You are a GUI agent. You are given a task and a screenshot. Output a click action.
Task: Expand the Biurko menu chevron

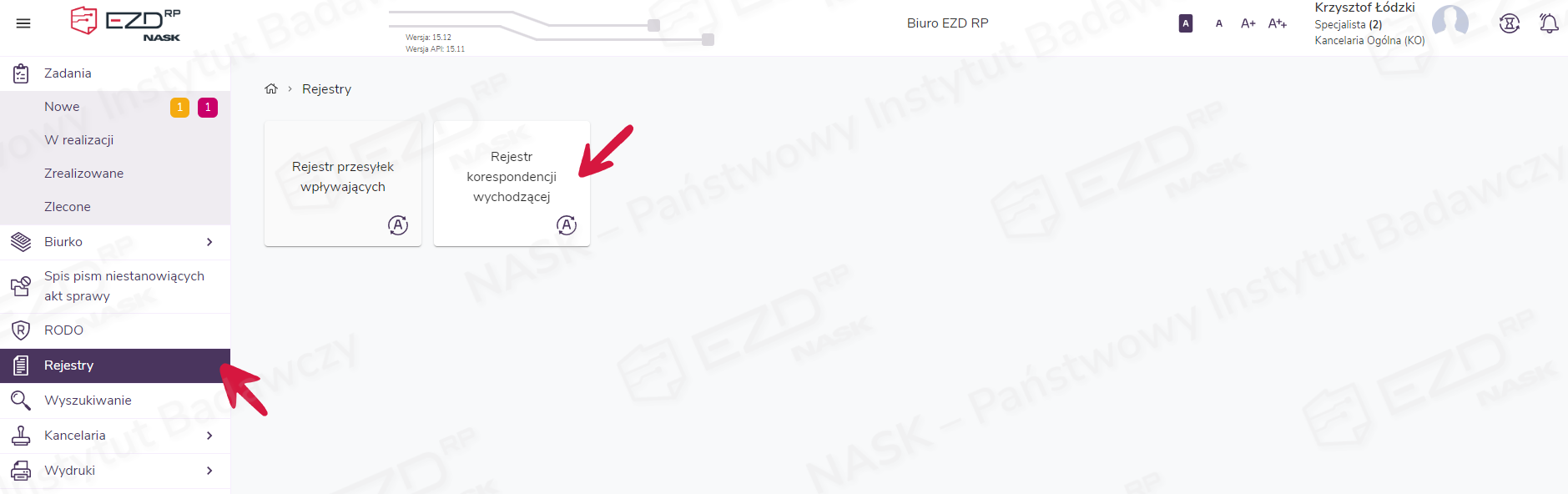(209, 242)
